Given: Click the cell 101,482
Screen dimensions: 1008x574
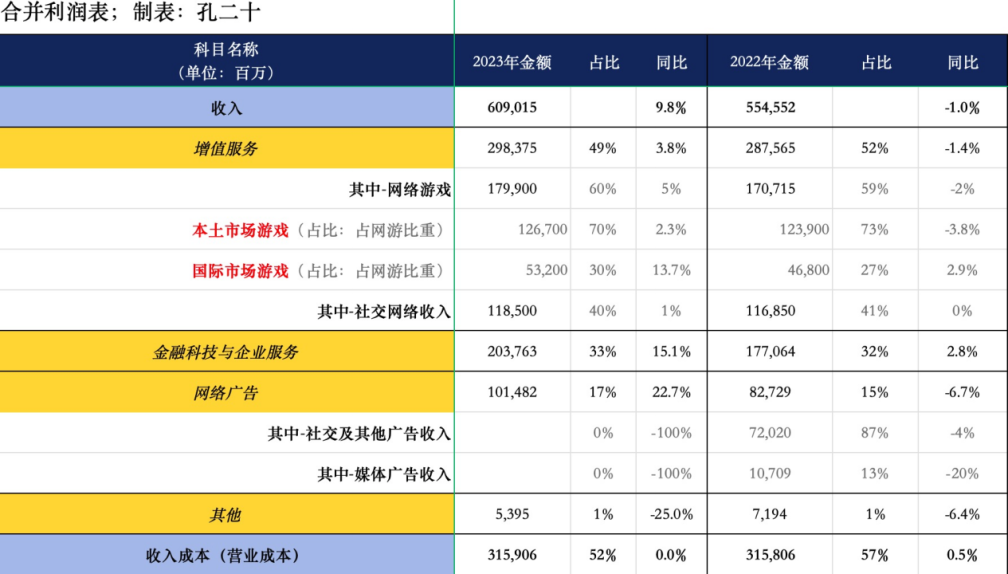Looking at the screenshot, I should pyautogui.click(x=512, y=392).
